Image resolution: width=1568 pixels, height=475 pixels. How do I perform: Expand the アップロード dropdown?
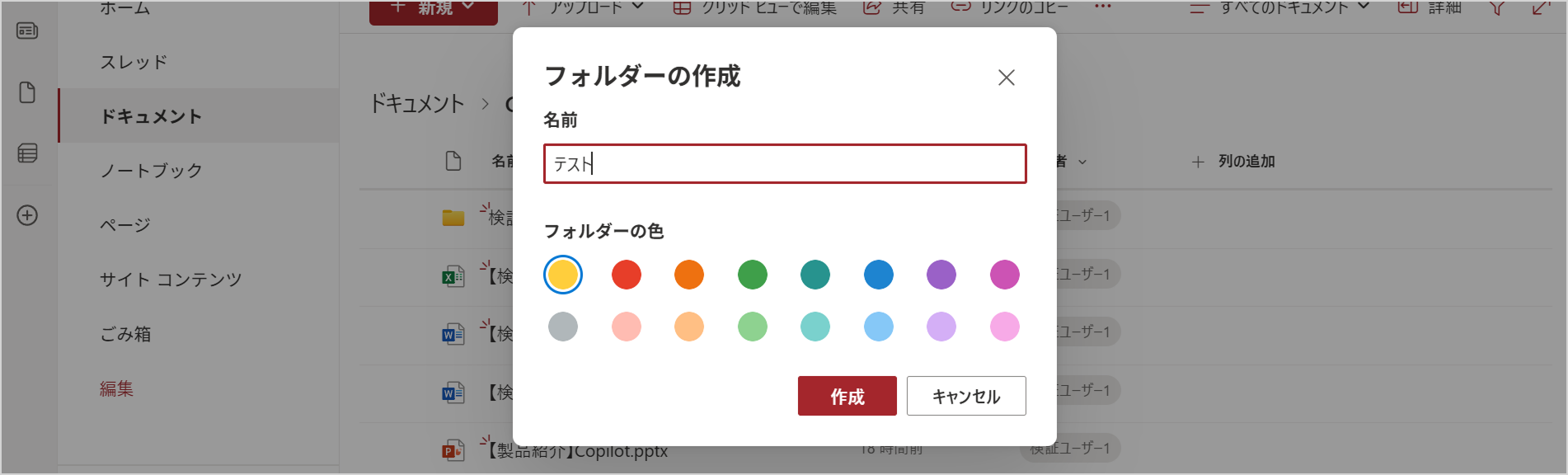coord(584,8)
